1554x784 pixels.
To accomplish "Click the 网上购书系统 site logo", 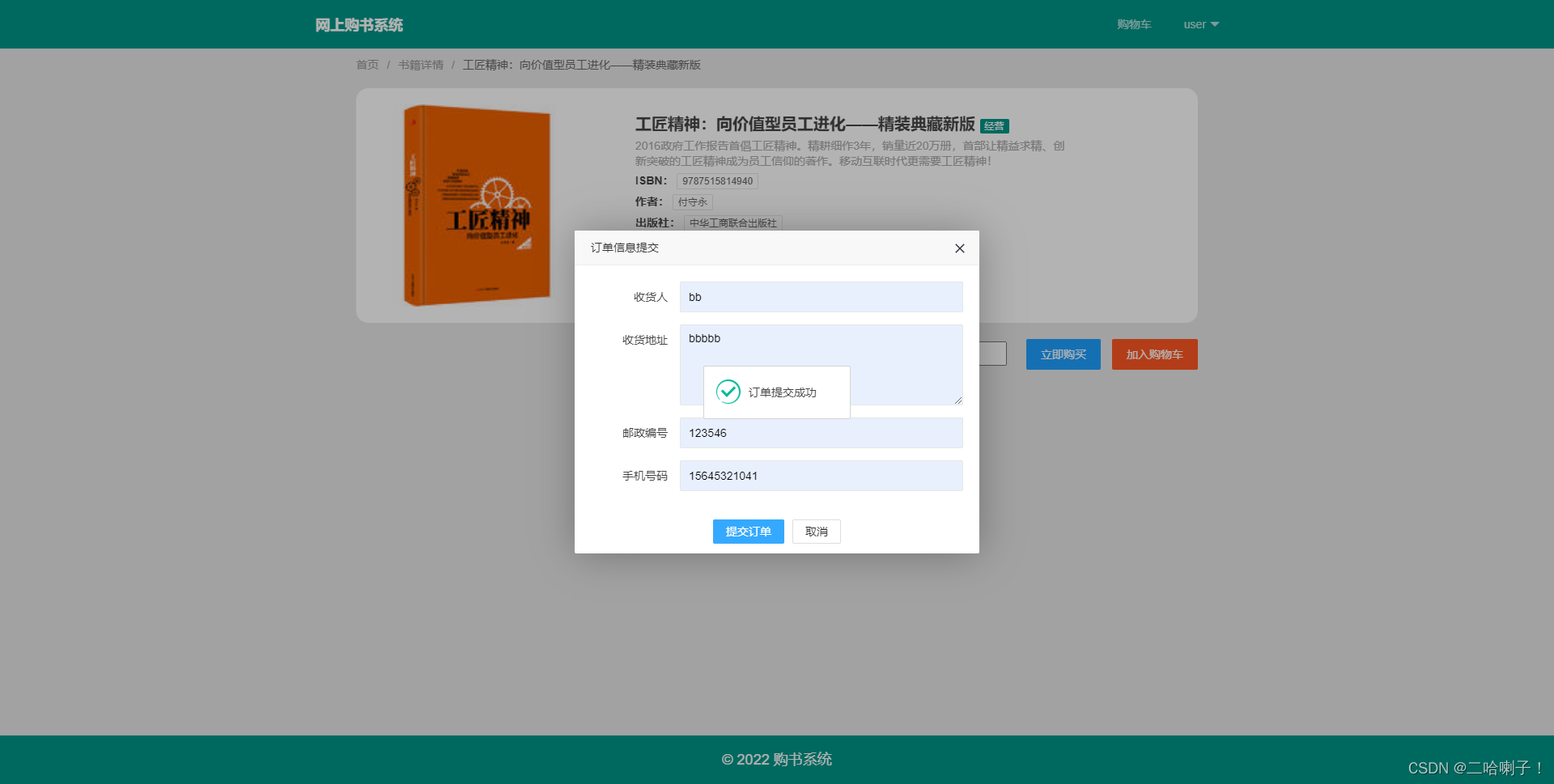I will 359,24.
